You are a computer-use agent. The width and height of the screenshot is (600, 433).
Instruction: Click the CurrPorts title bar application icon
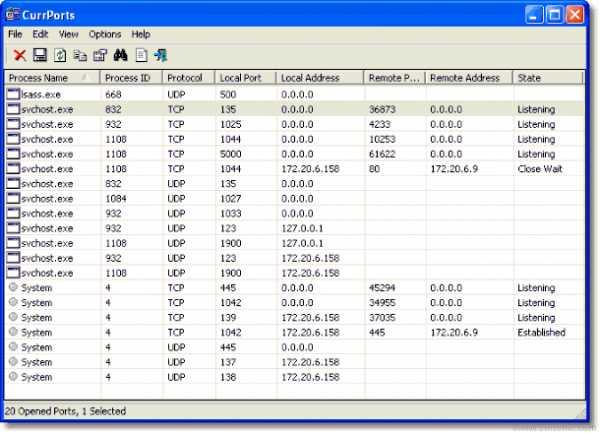(x=13, y=15)
